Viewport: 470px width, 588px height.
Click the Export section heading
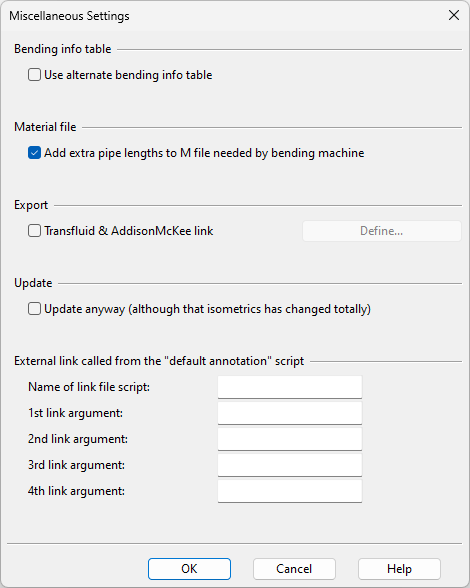click(31, 205)
